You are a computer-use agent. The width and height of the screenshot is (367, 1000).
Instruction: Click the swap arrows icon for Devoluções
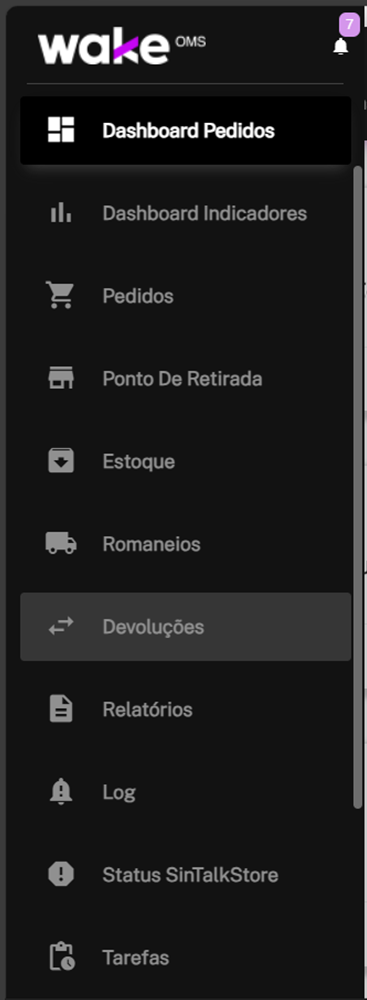(61, 626)
